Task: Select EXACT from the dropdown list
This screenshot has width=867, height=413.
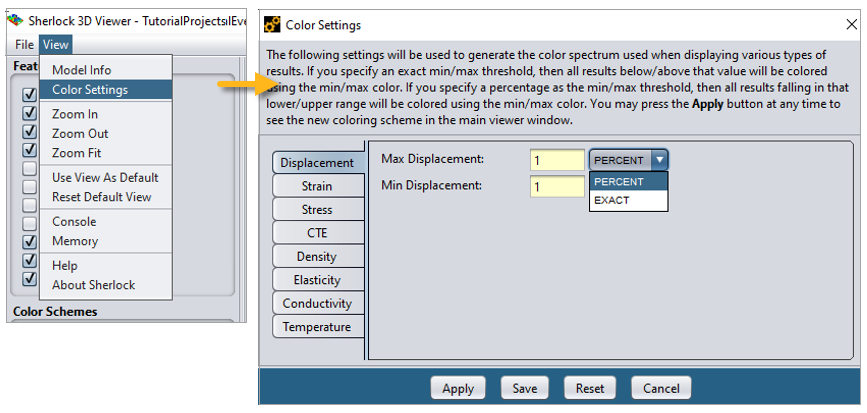Action: click(x=612, y=201)
